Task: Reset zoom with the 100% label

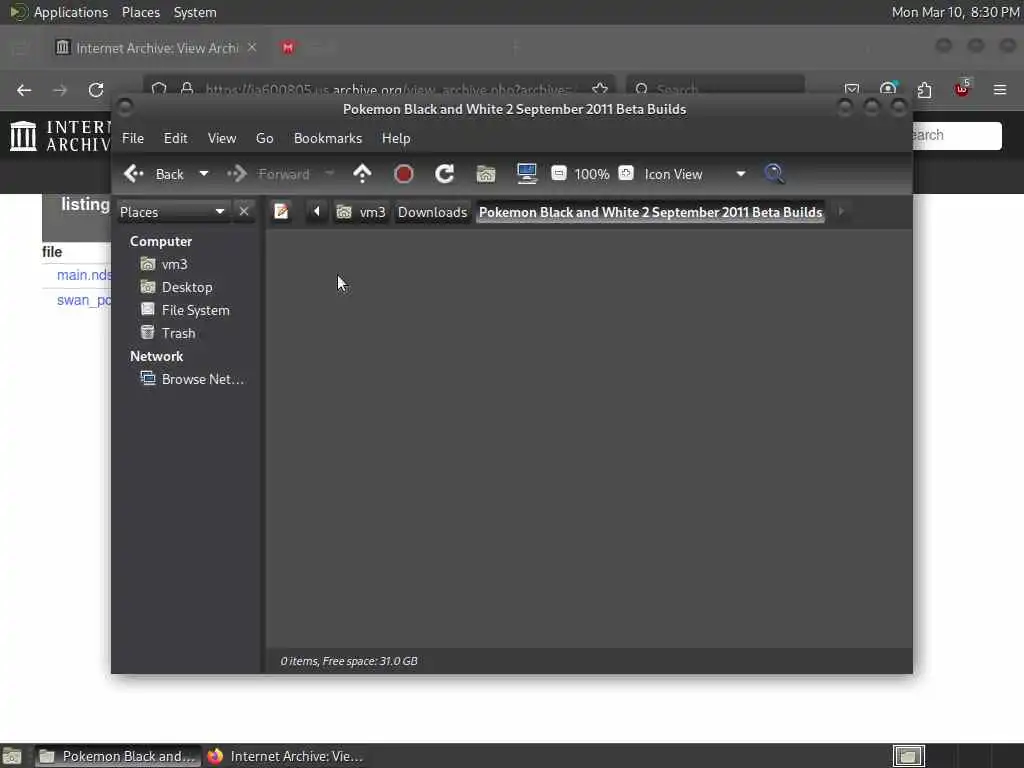Action: (592, 174)
